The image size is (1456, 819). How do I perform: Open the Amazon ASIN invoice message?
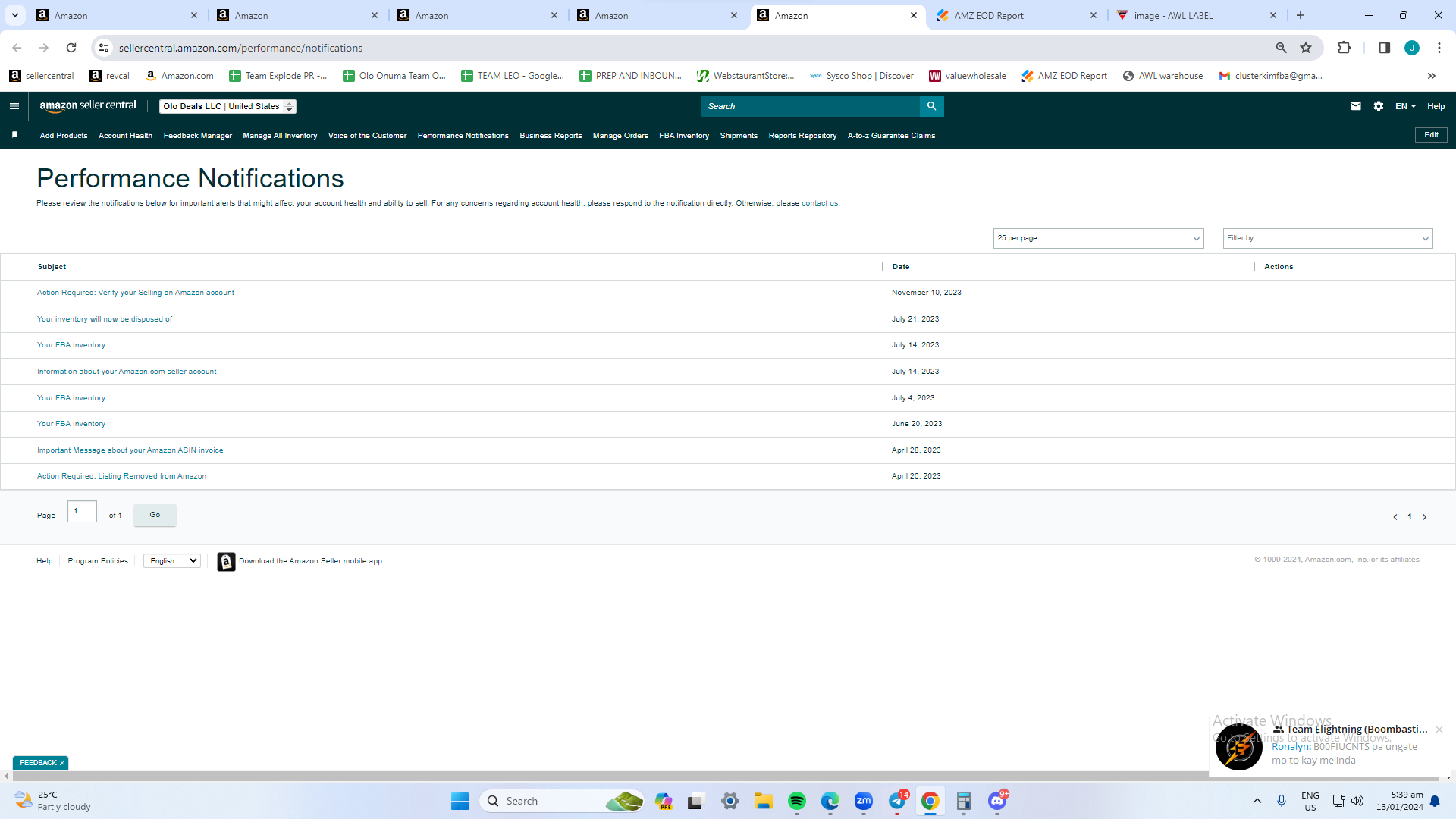pyautogui.click(x=130, y=450)
